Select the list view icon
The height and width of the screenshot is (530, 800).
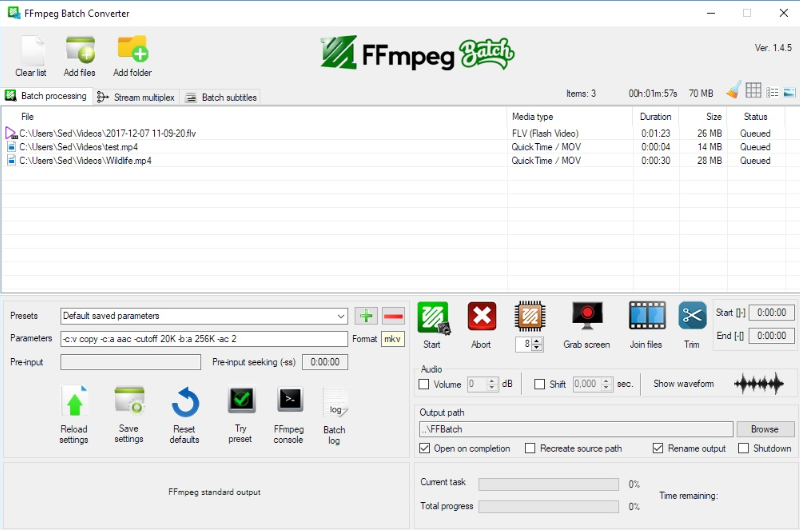click(772, 92)
